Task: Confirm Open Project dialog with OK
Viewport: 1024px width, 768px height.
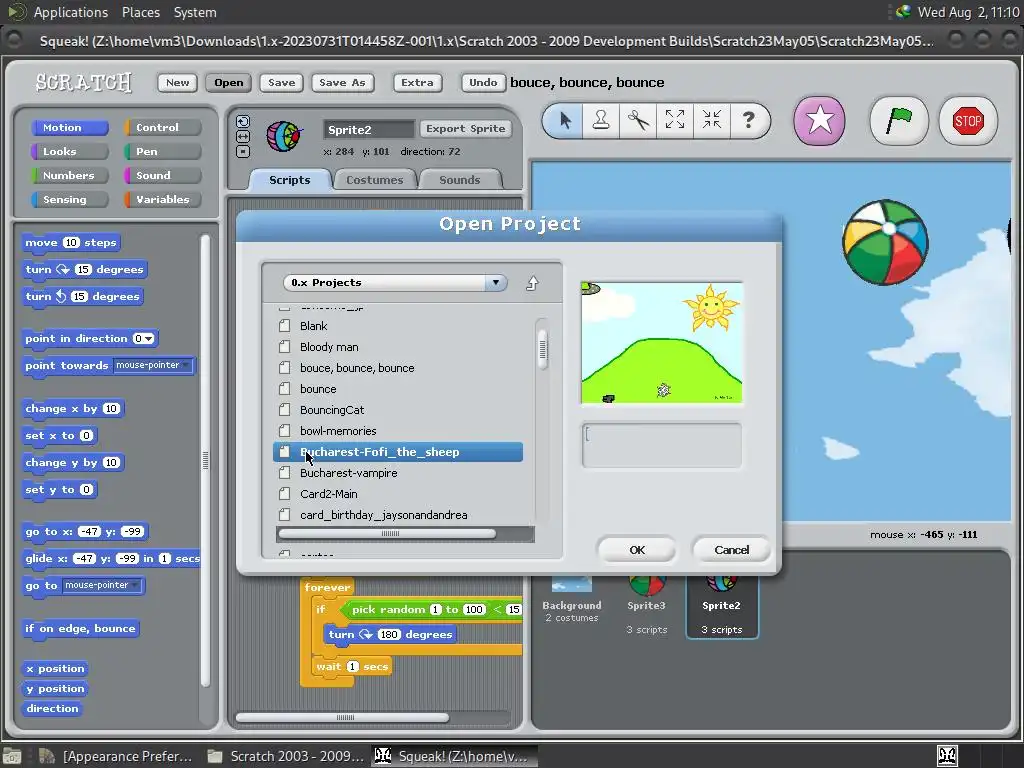Action: 637,550
